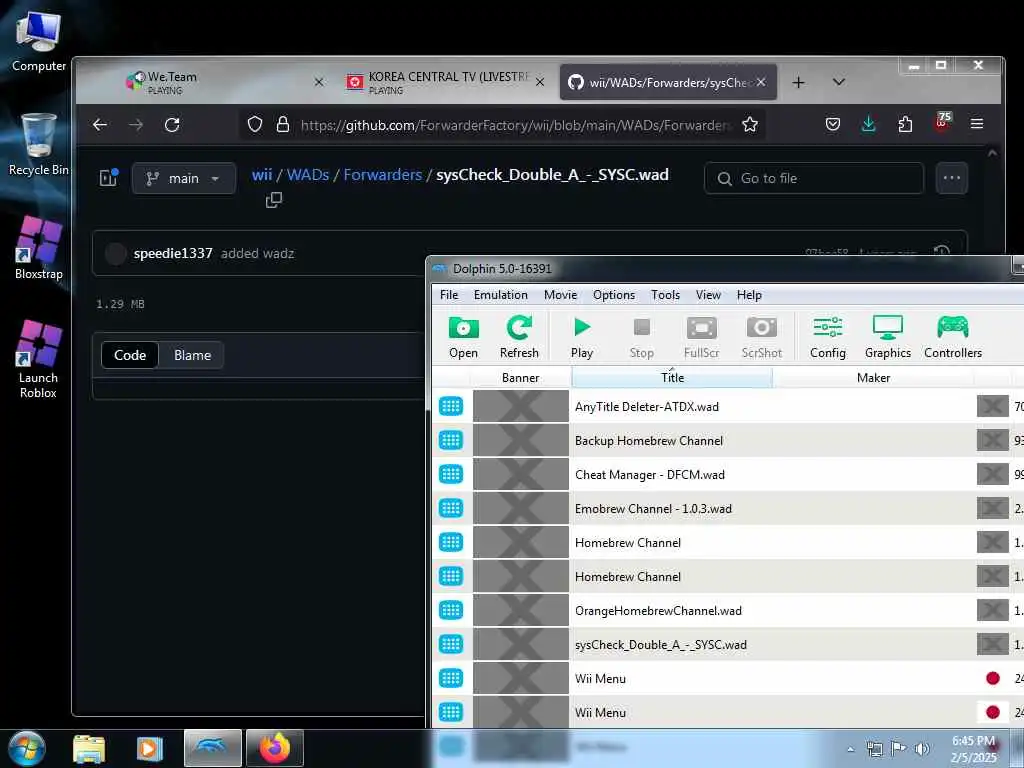Image resolution: width=1024 pixels, height=768 pixels.
Task: Open Dolphin Controllers settings
Action: [953, 336]
